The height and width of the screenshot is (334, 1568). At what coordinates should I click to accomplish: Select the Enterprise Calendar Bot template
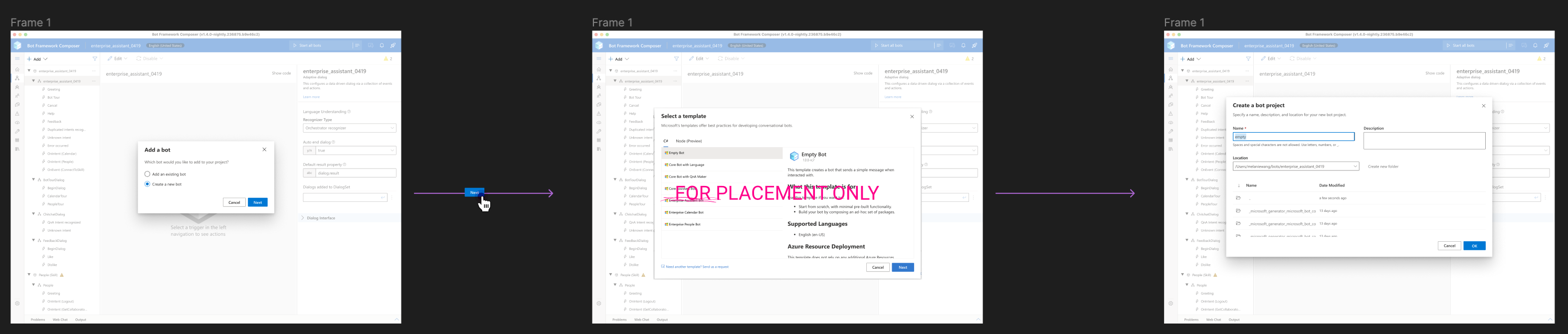click(x=722, y=212)
